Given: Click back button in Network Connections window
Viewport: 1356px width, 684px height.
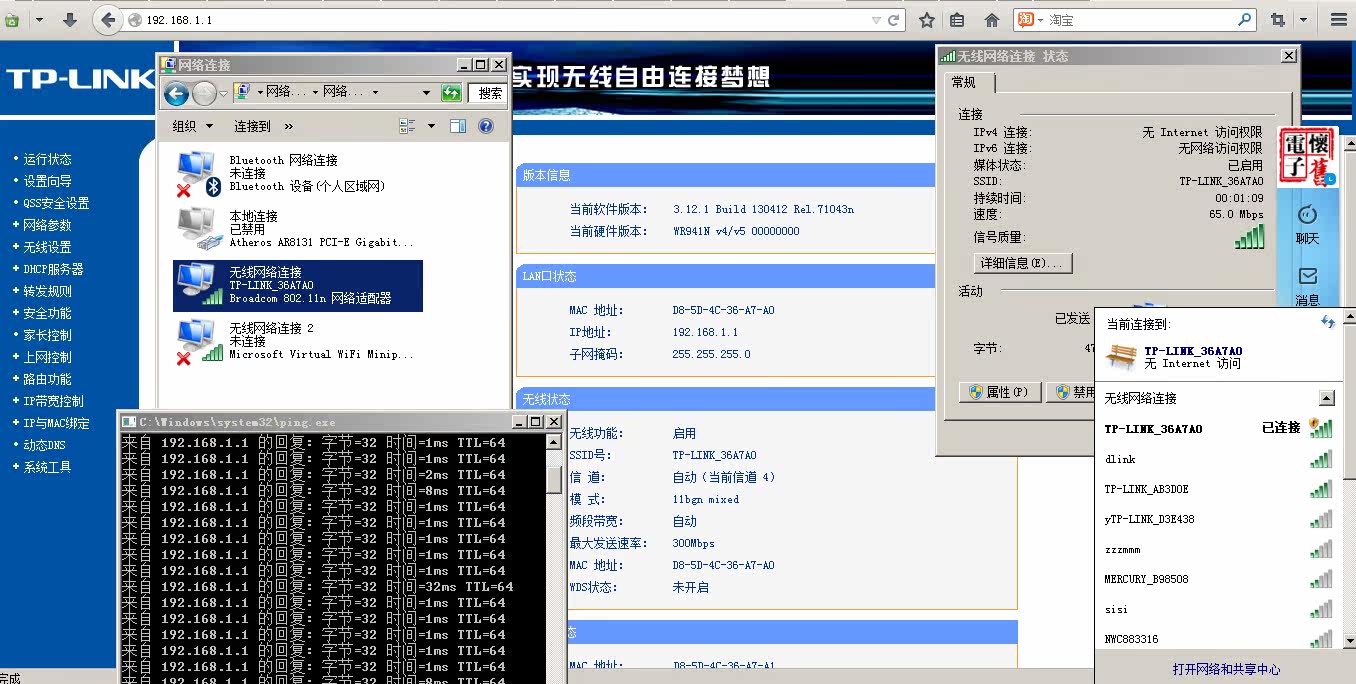Looking at the screenshot, I should 177,94.
